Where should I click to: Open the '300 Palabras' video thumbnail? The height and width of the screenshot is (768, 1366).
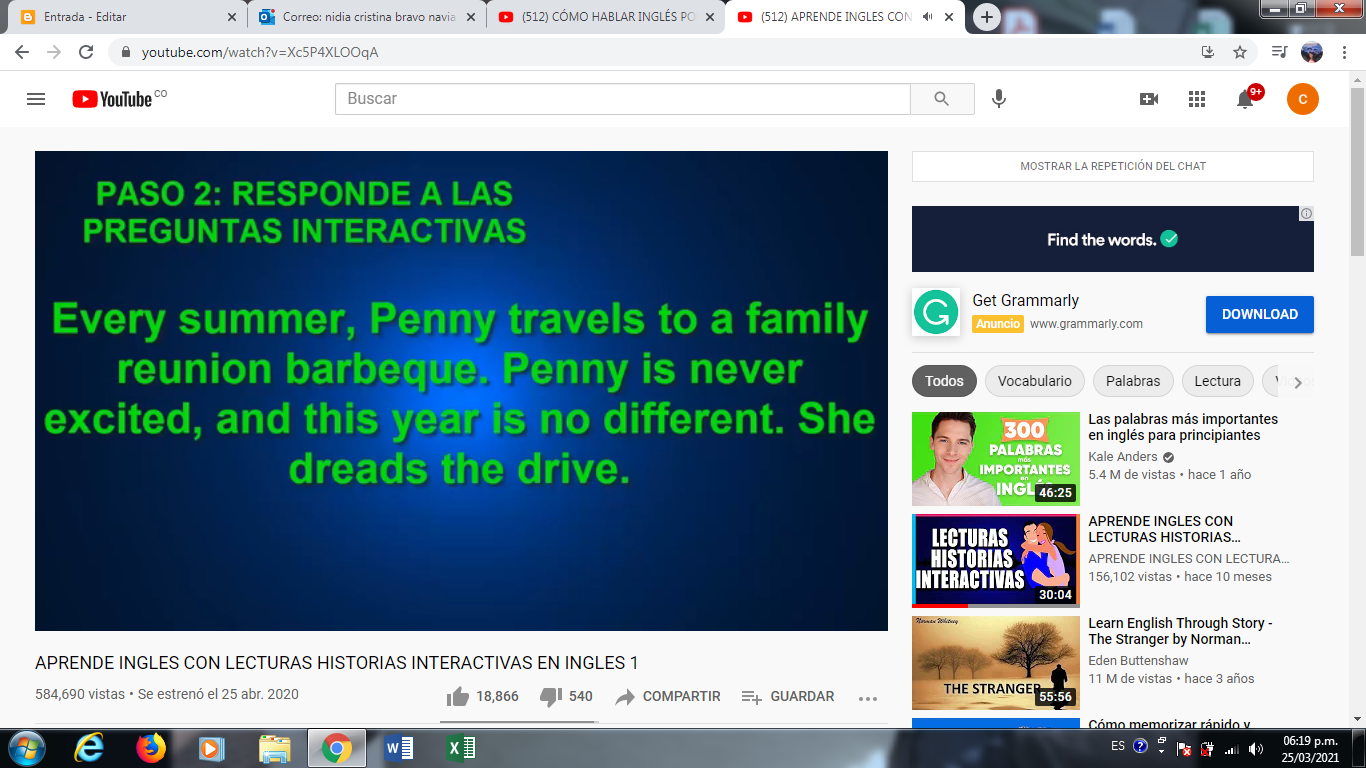point(996,459)
